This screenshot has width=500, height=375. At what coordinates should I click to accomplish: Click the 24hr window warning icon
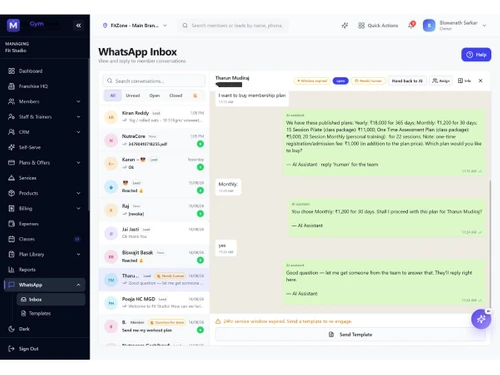pos(218,321)
